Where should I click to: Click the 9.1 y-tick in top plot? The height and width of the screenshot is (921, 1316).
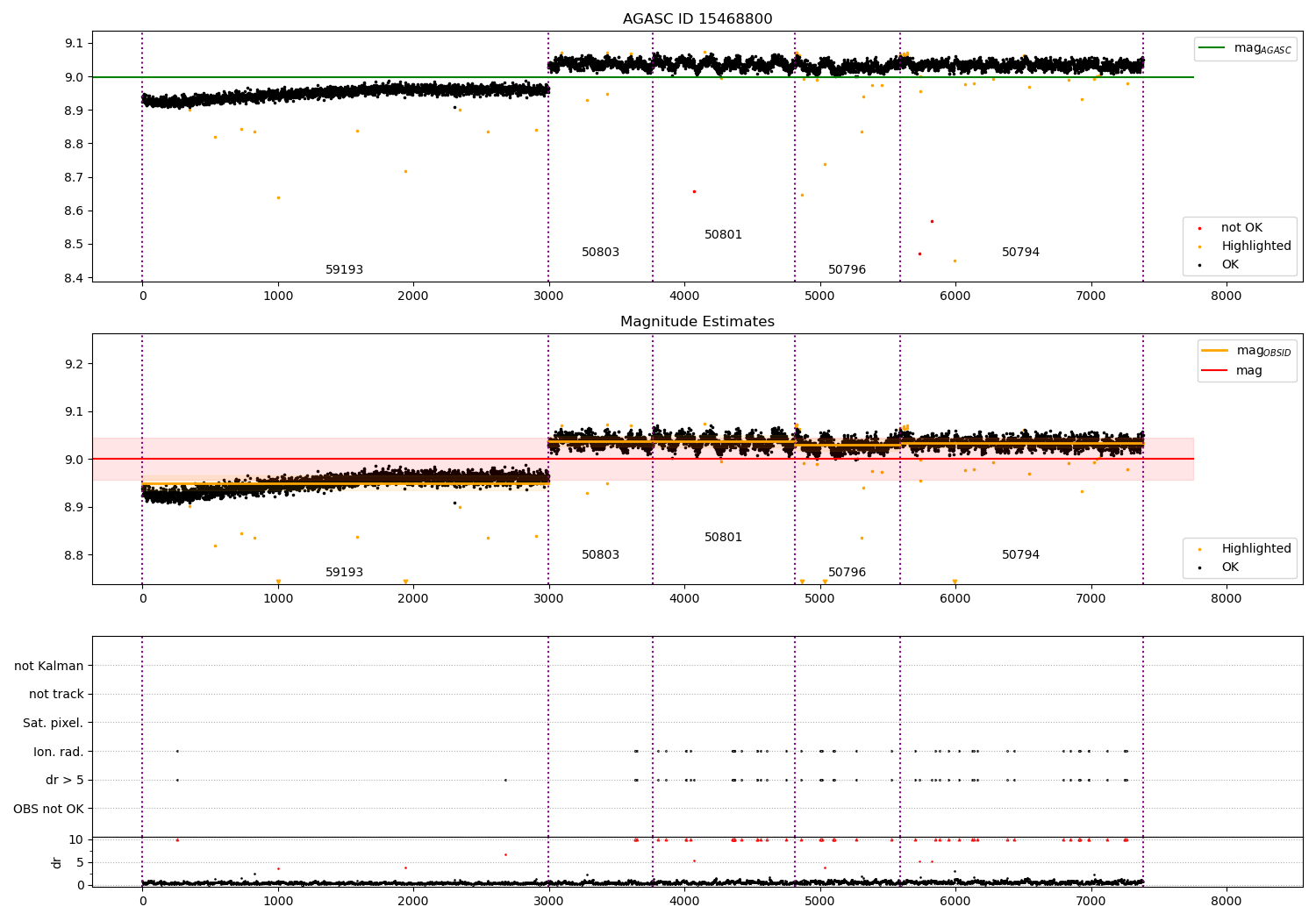(74, 44)
